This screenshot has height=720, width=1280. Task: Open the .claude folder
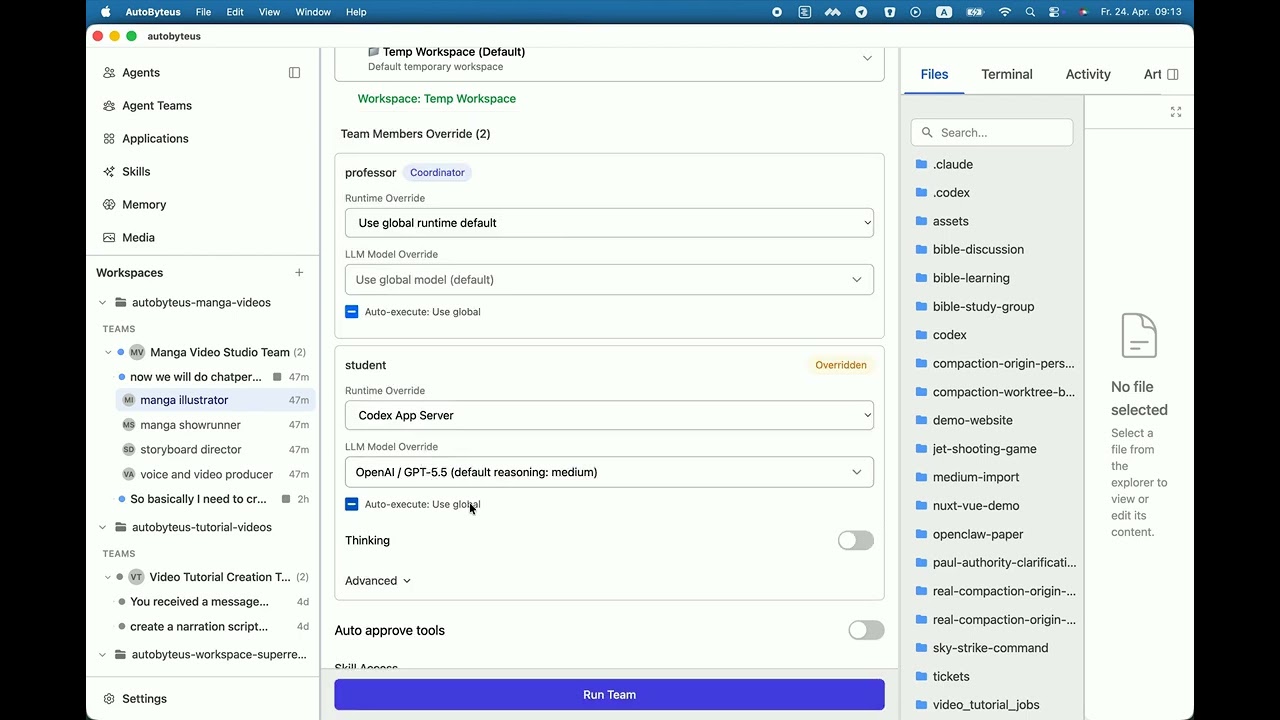953,165
